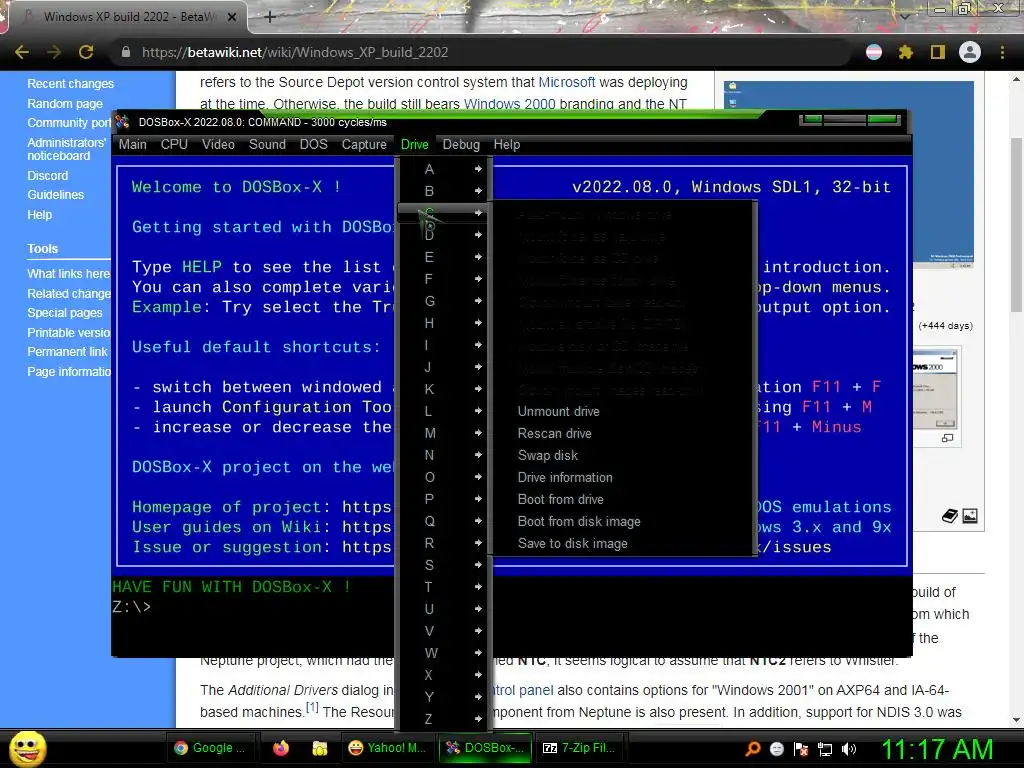Open the folder icon in taskbar
The image size is (1024, 768).
319,748
